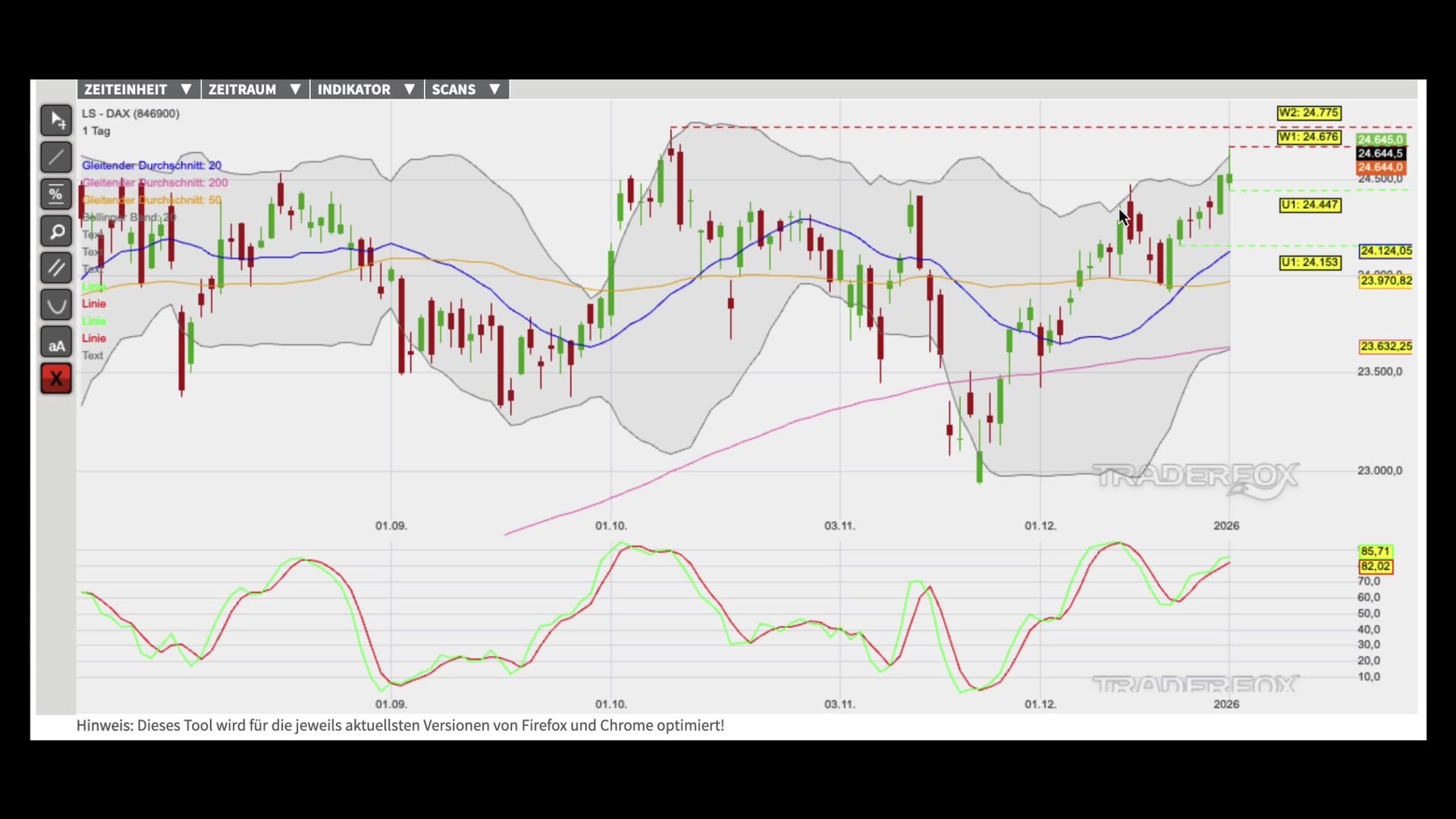Select the parallel channel lines tool
1456x819 pixels.
coord(56,268)
